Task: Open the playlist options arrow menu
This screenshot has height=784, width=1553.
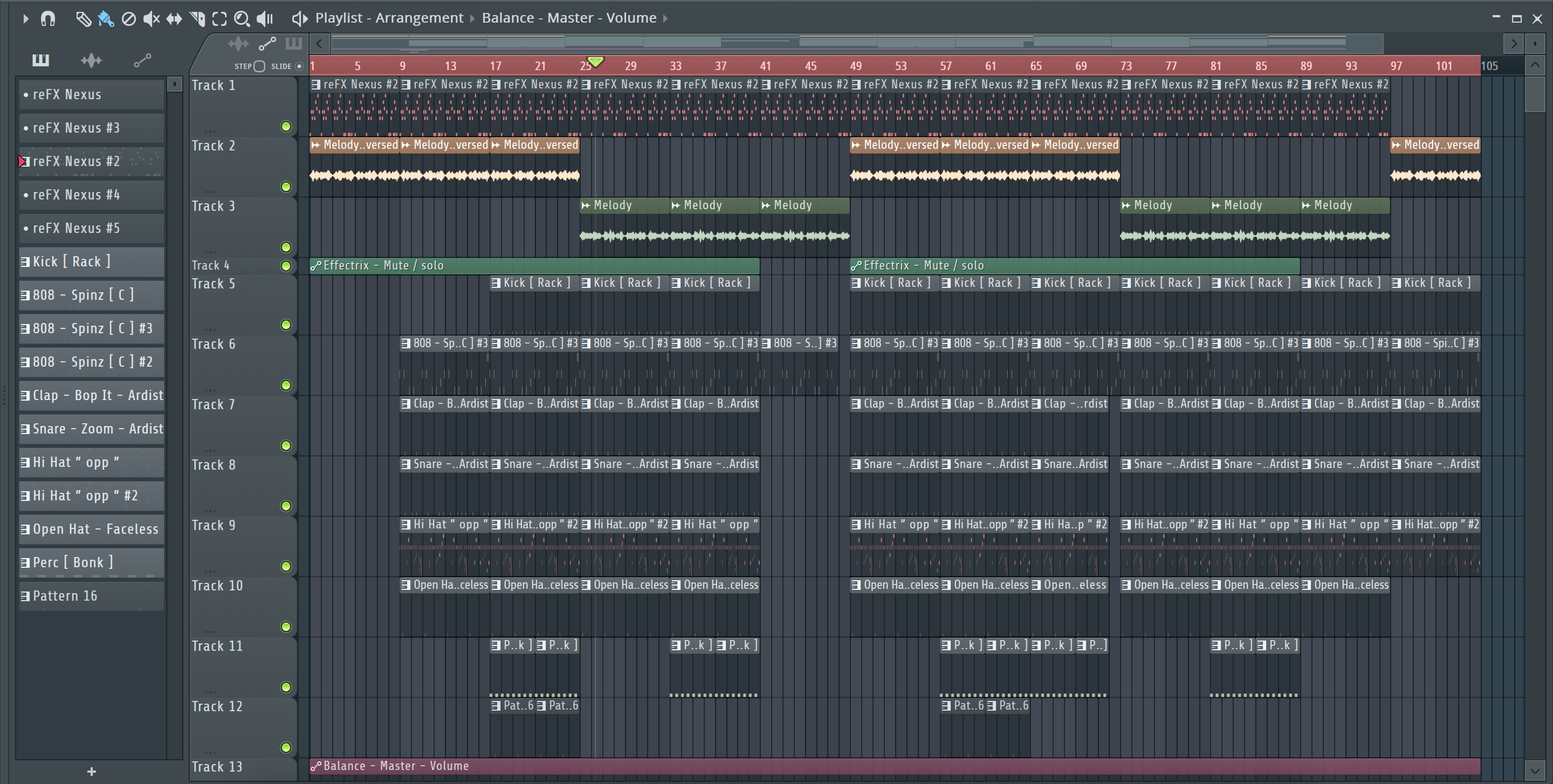Action: click(x=25, y=19)
